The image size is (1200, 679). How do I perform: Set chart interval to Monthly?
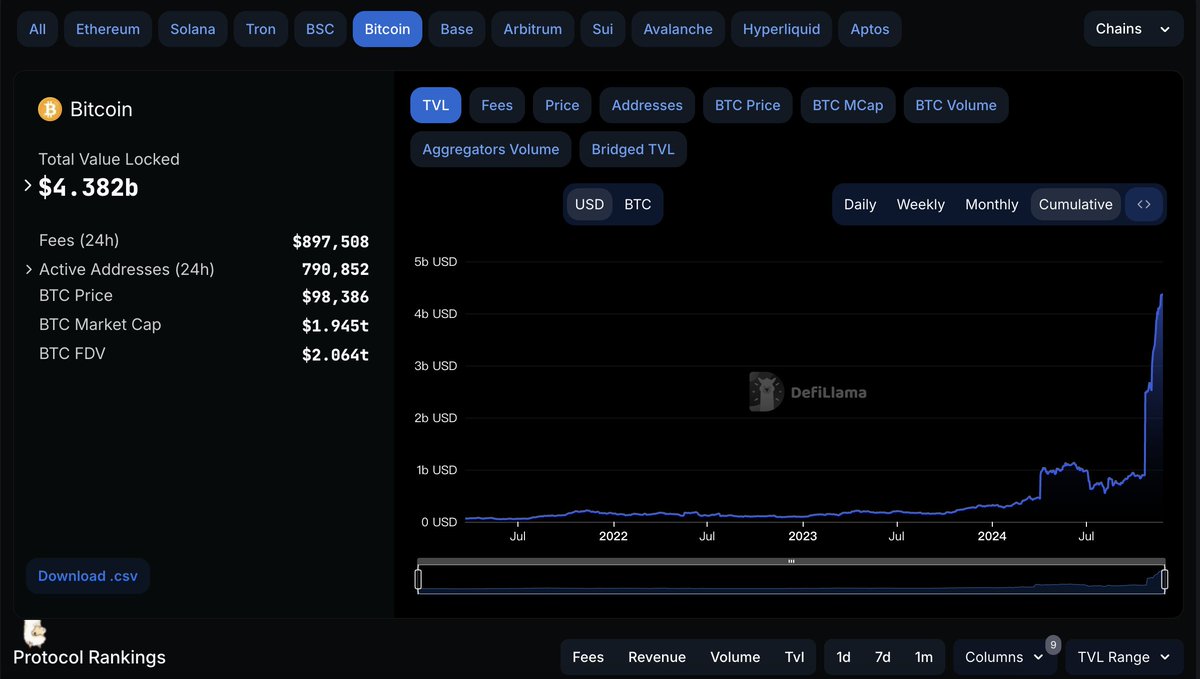992,204
